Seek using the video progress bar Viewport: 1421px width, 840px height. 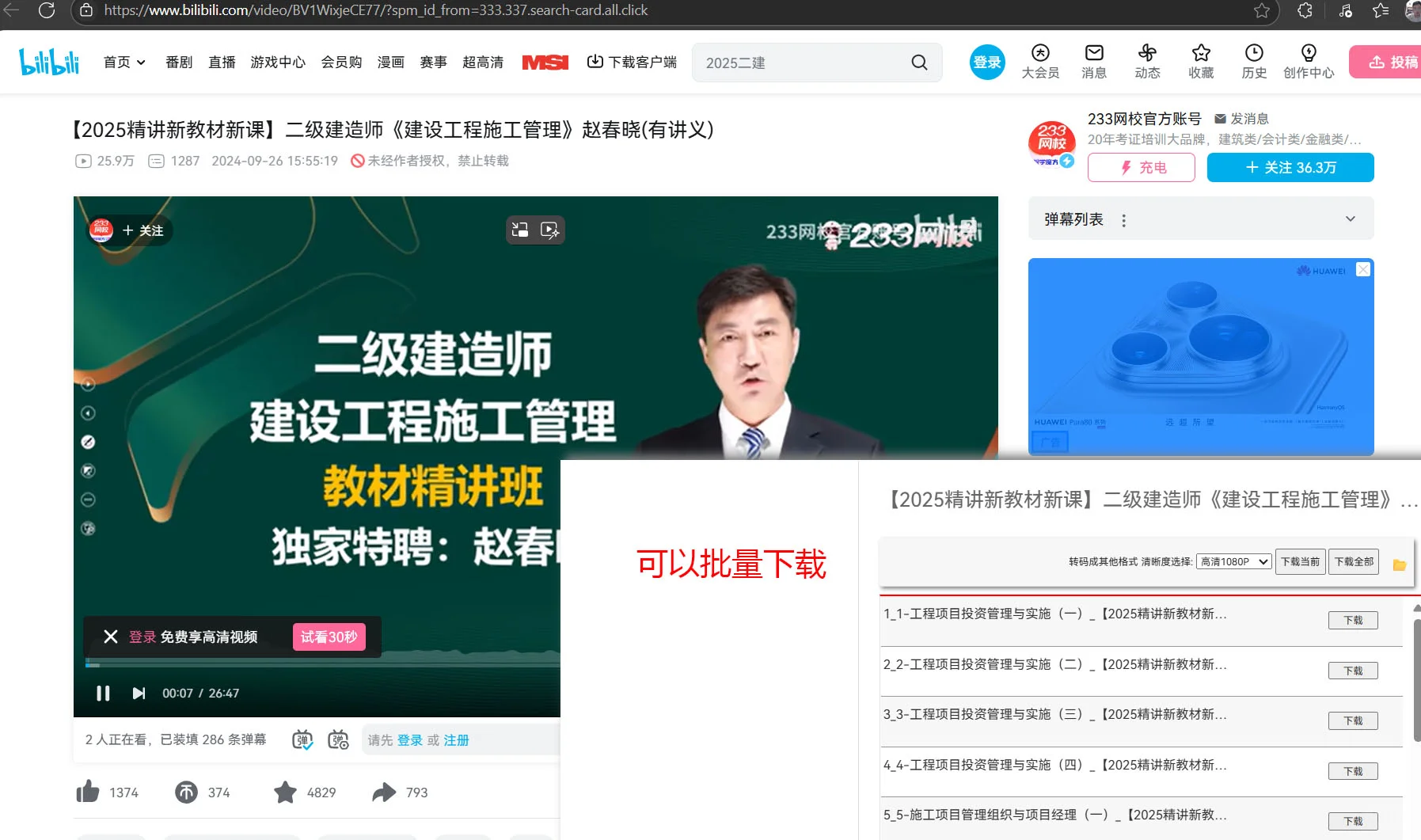pos(317,663)
